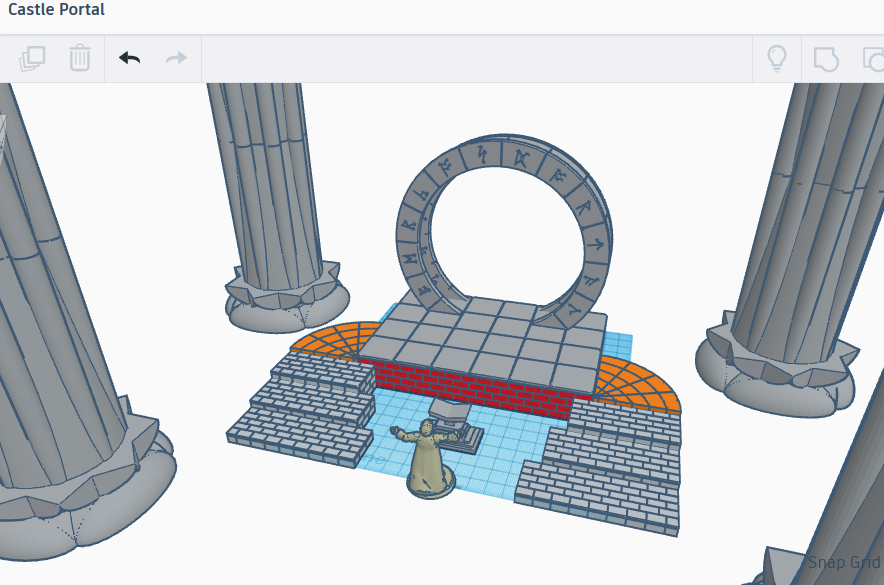Show all hidden shapes using lightbulb icon

pos(777,59)
